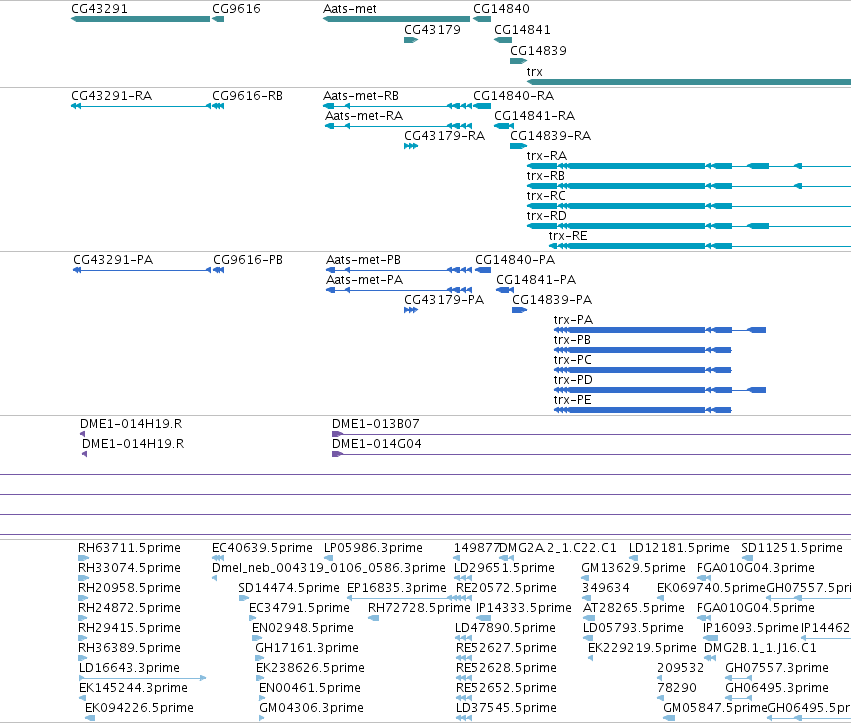Select the GH17161.3prime EST
The width and height of the screenshot is (851, 723).
259,658
